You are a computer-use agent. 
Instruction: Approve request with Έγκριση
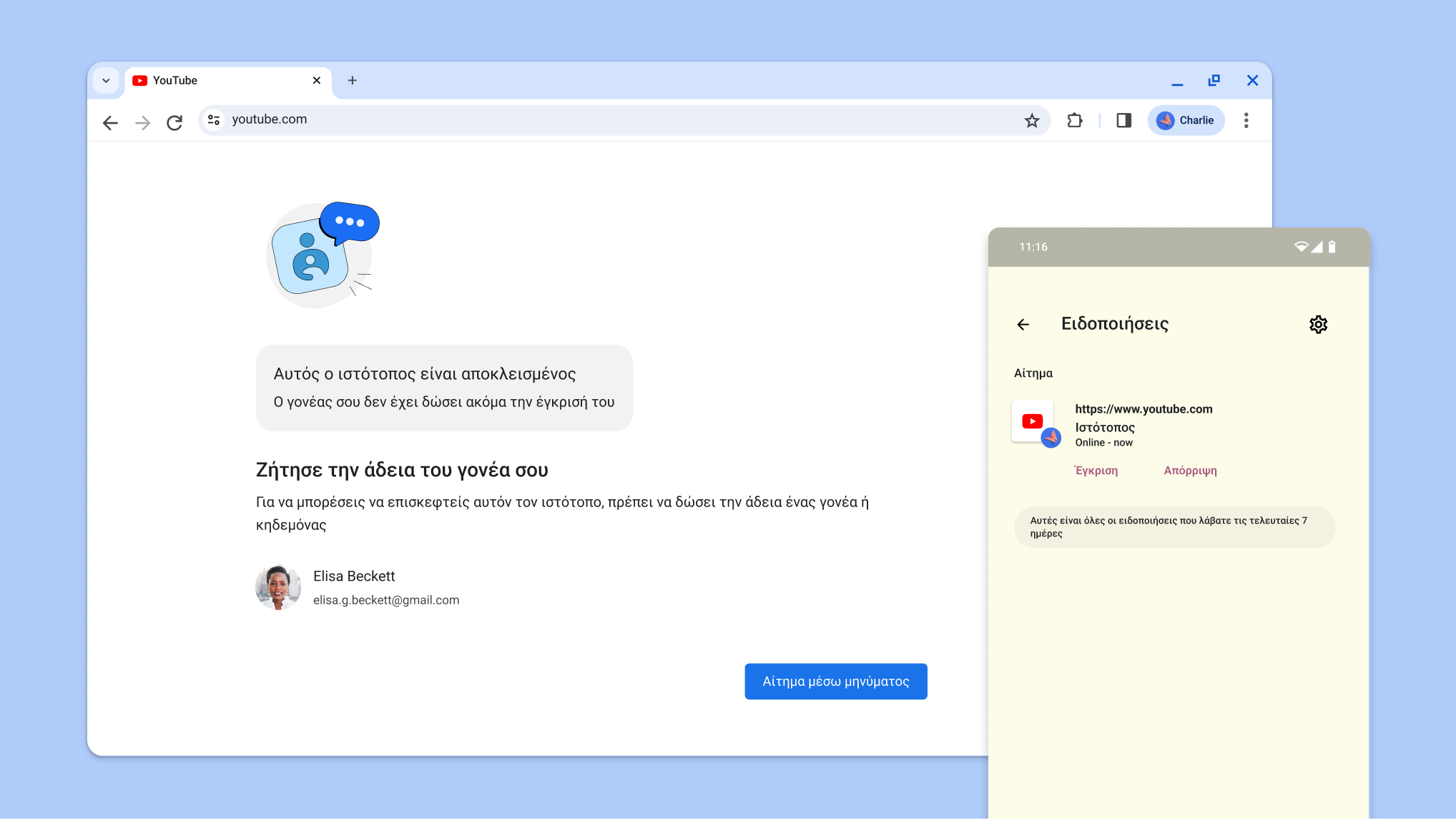[x=1096, y=470]
